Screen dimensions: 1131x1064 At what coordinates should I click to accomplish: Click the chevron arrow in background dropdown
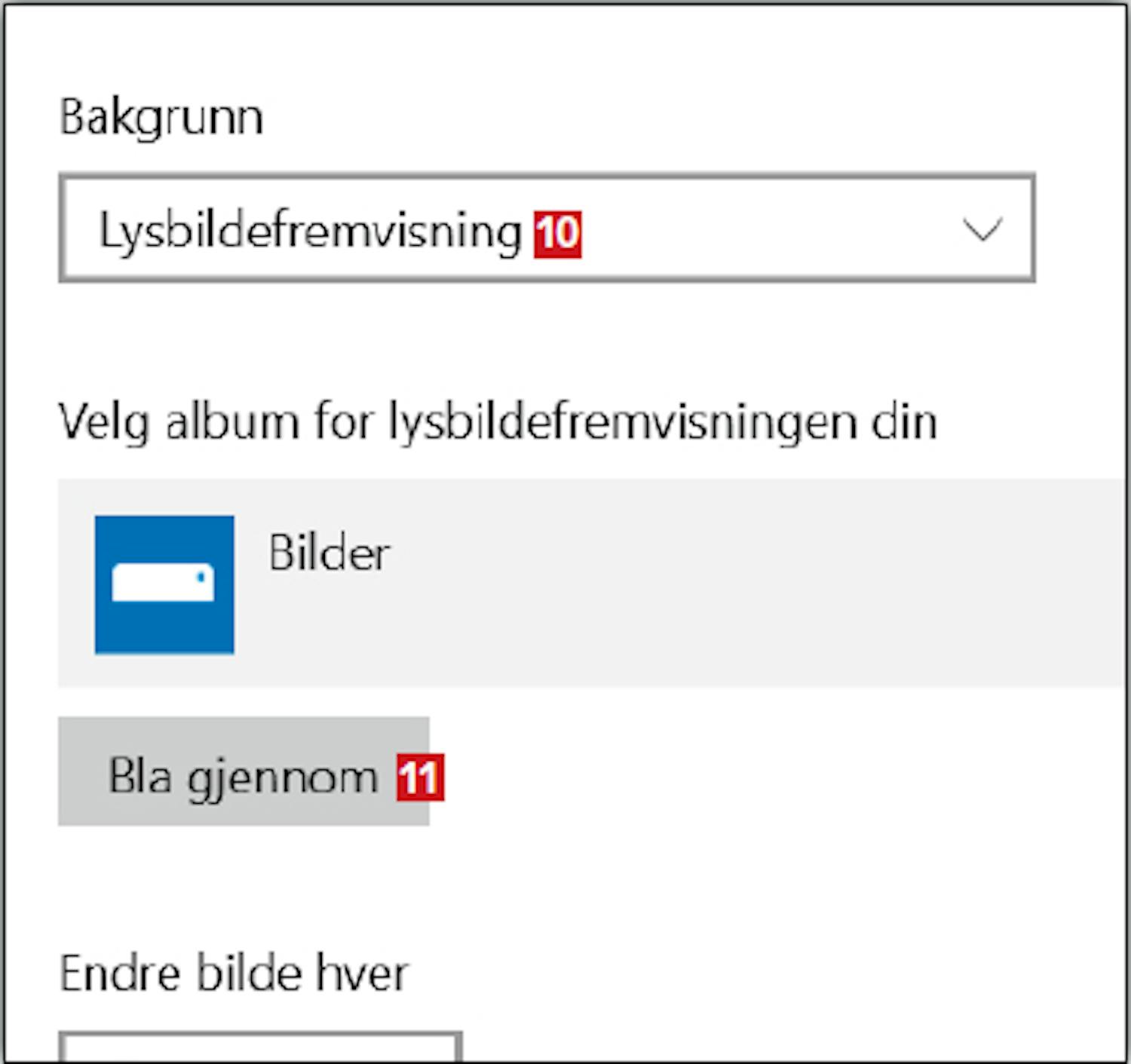(x=982, y=229)
